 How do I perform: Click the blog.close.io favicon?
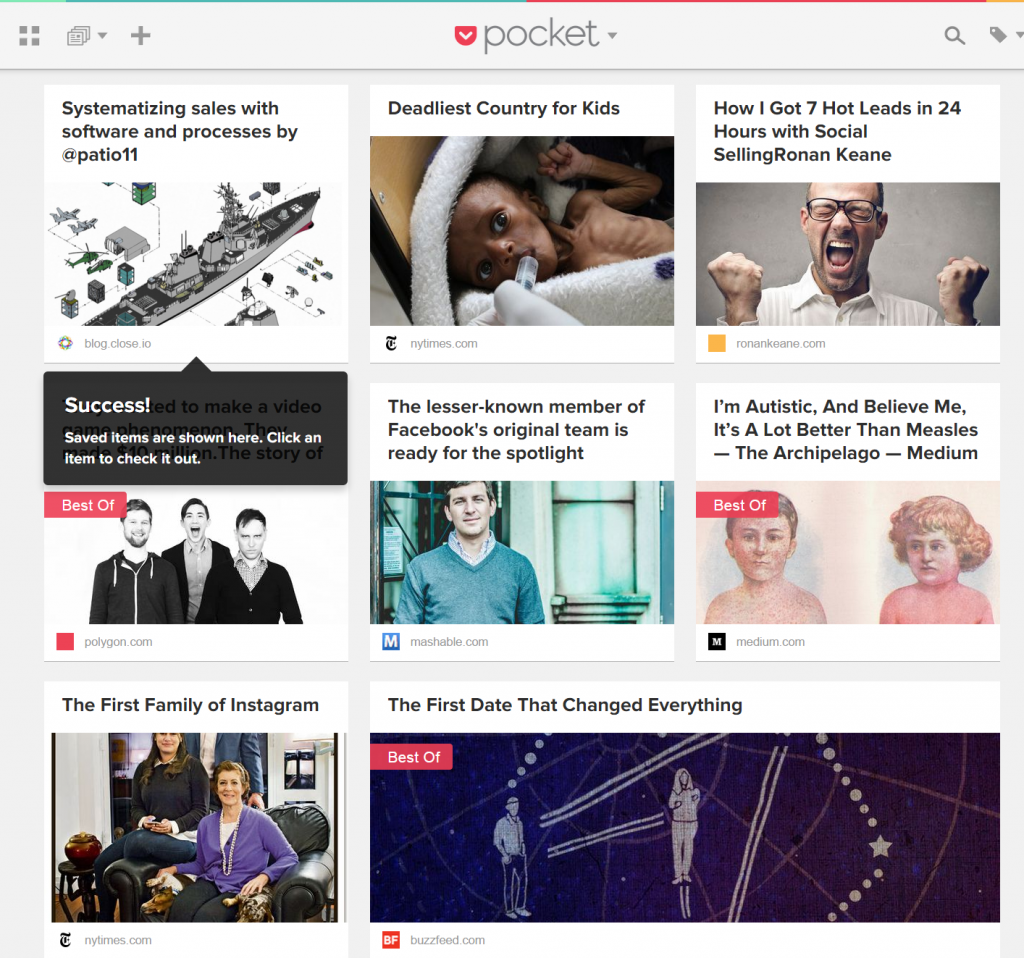click(x=65, y=343)
